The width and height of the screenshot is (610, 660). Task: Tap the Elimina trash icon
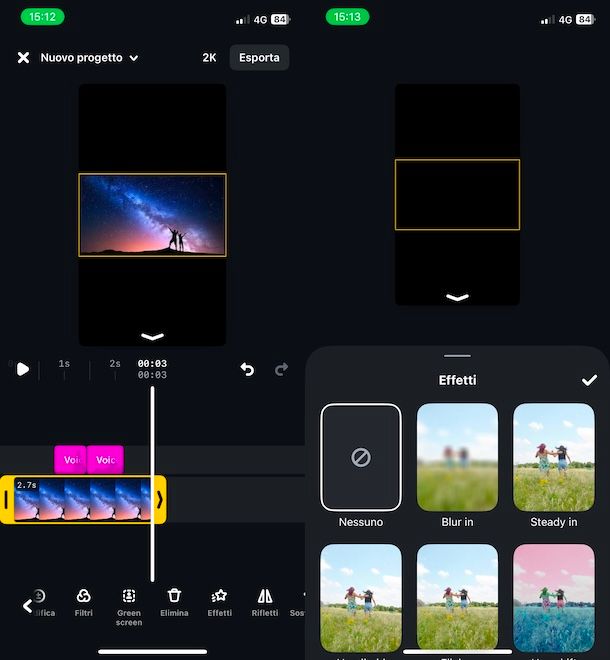click(174, 601)
